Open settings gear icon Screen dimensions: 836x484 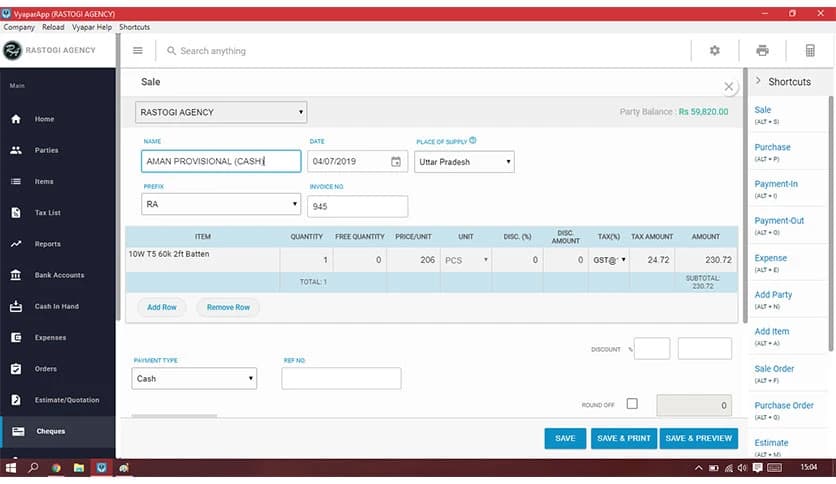click(x=714, y=51)
